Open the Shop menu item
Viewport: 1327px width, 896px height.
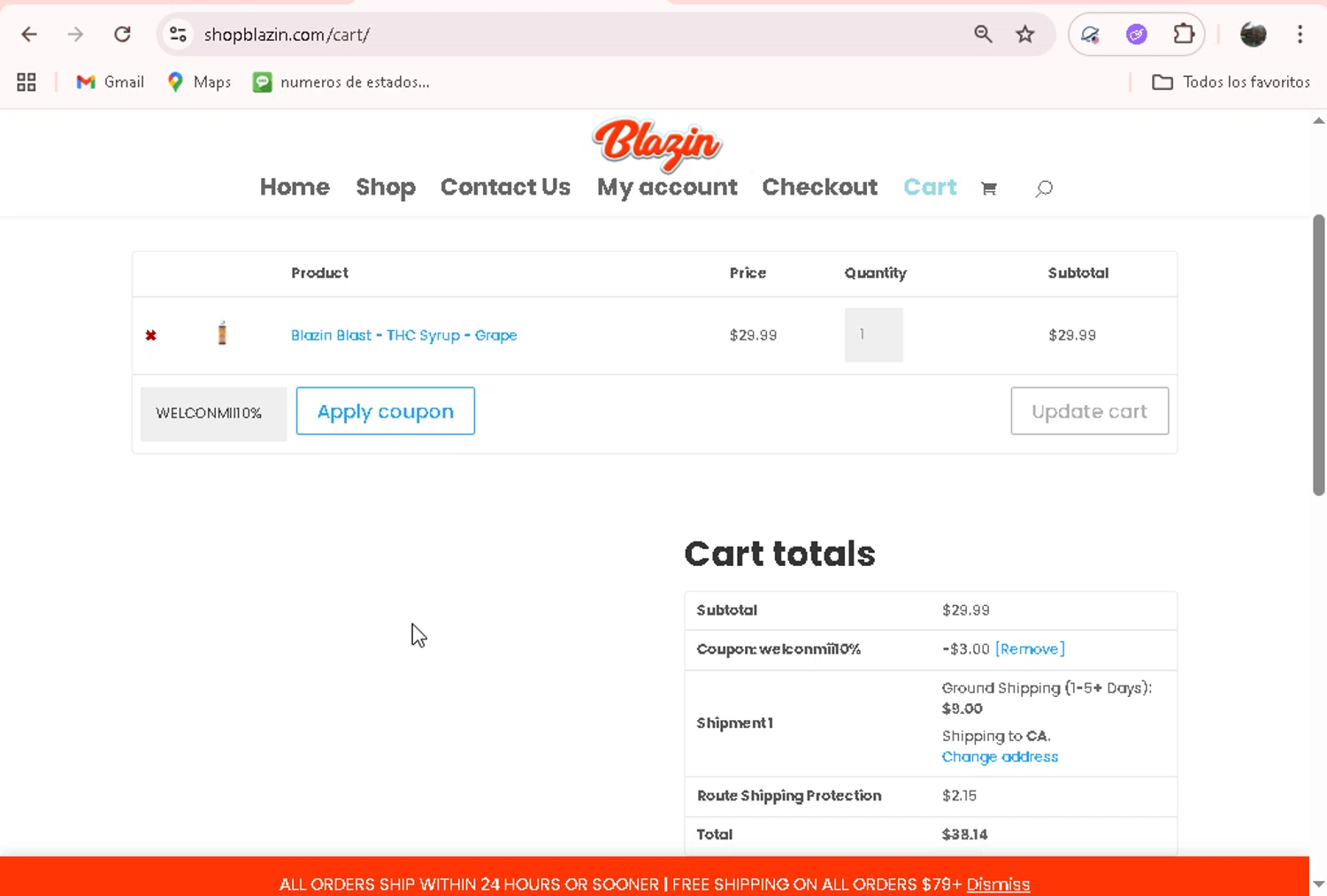(x=386, y=188)
